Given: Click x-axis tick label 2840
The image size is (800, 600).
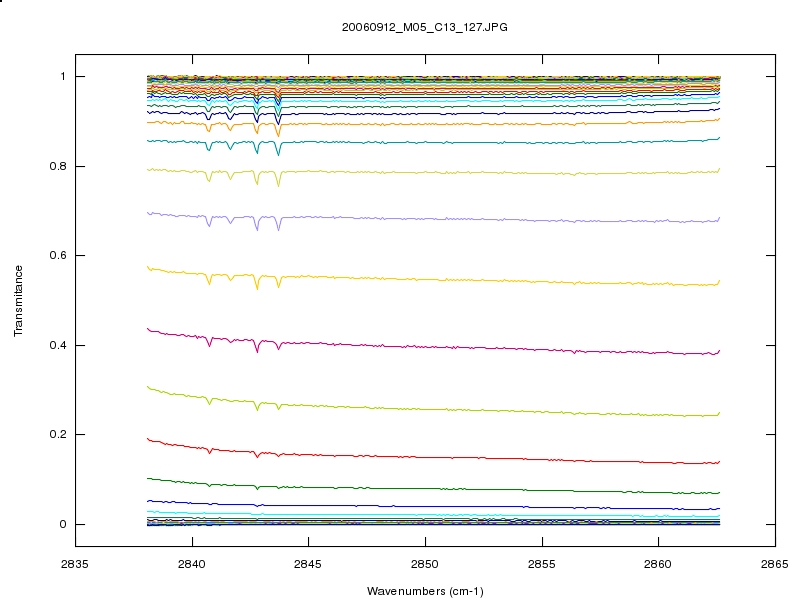Looking at the screenshot, I should point(192,564).
